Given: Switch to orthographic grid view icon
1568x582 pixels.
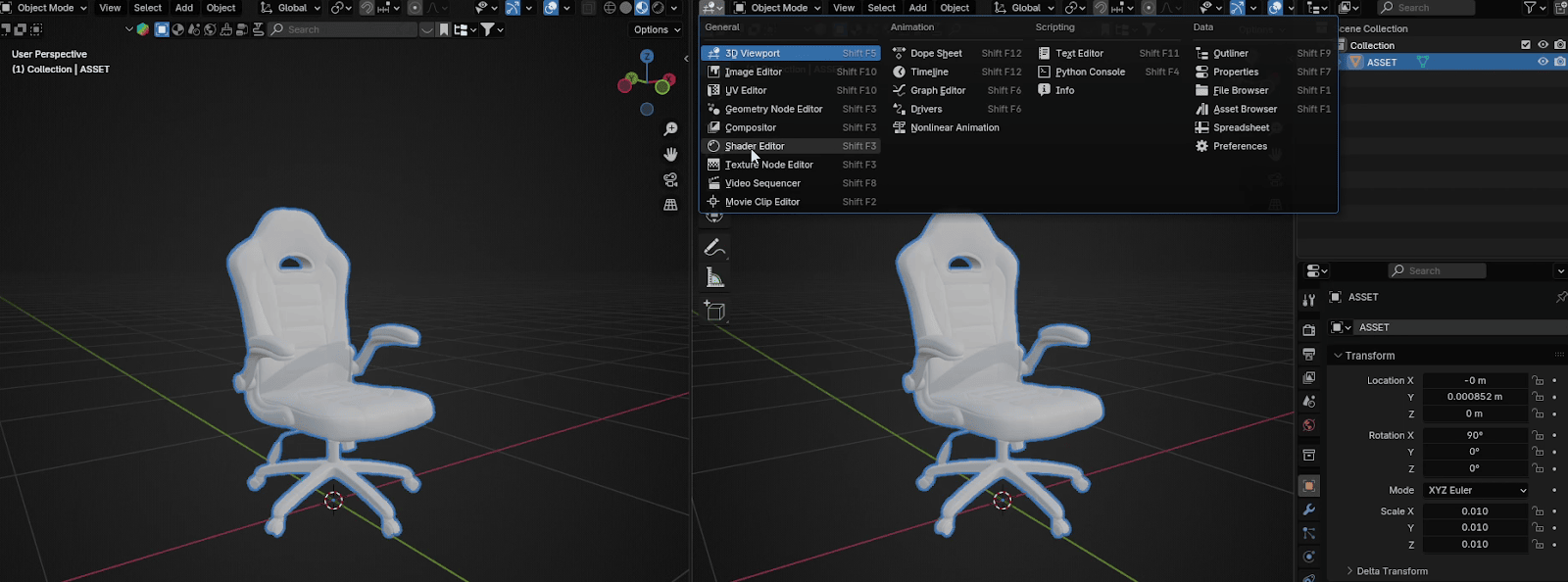Looking at the screenshot, I should (x=670, y=205).
